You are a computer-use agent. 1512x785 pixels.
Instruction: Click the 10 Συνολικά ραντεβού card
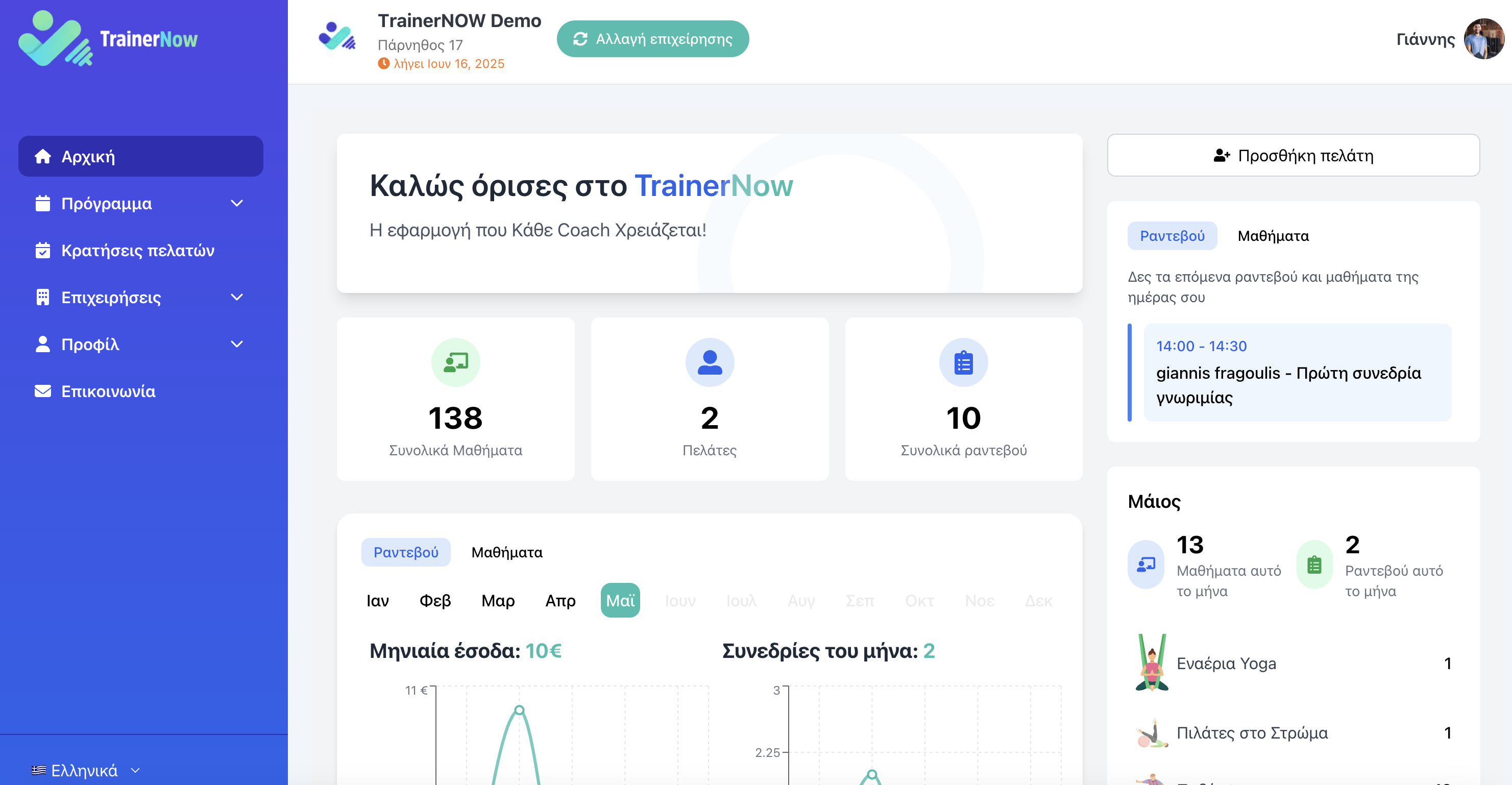[964, 399]
